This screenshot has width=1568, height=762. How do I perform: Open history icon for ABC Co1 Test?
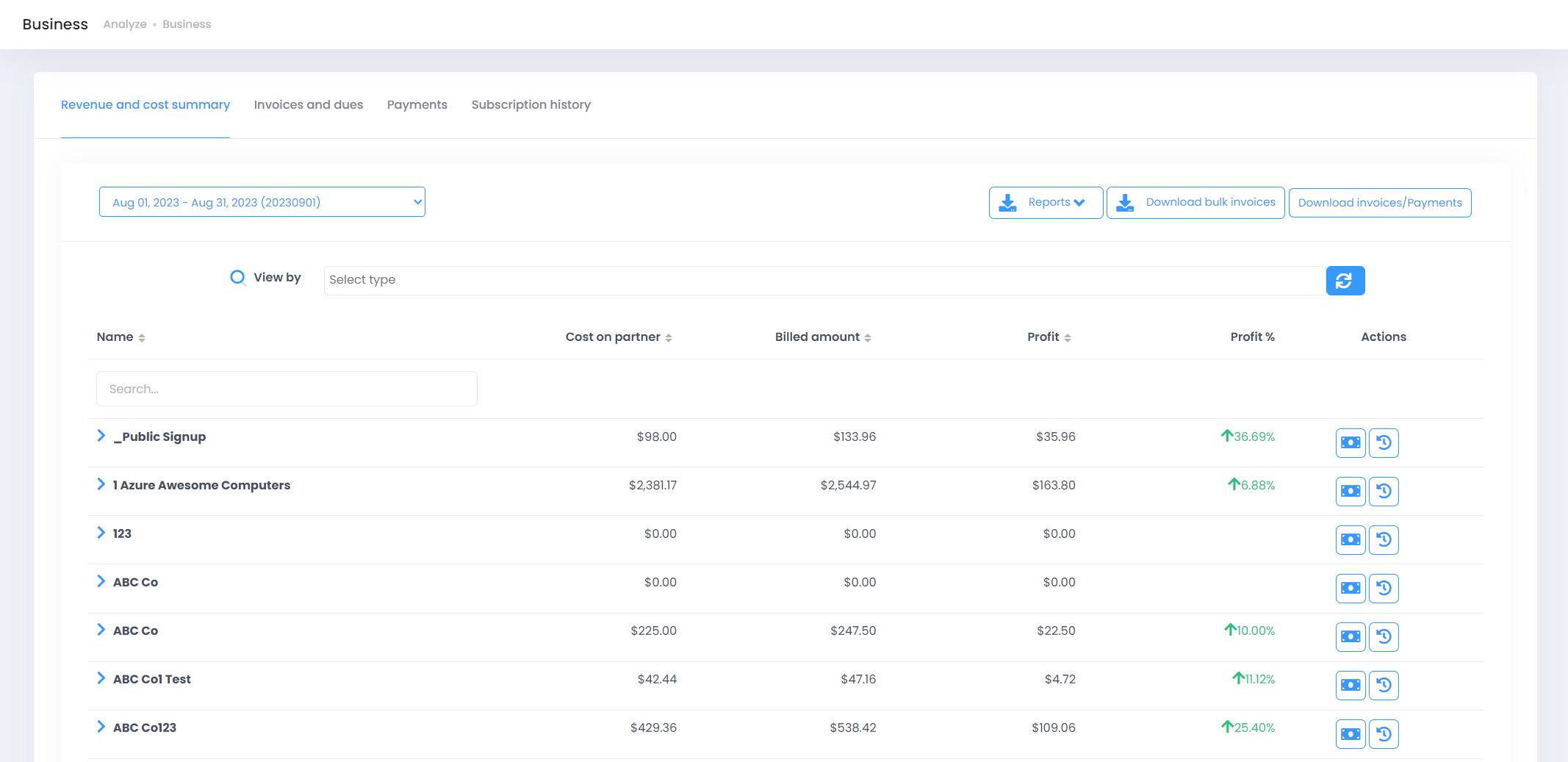[1384, 686]
